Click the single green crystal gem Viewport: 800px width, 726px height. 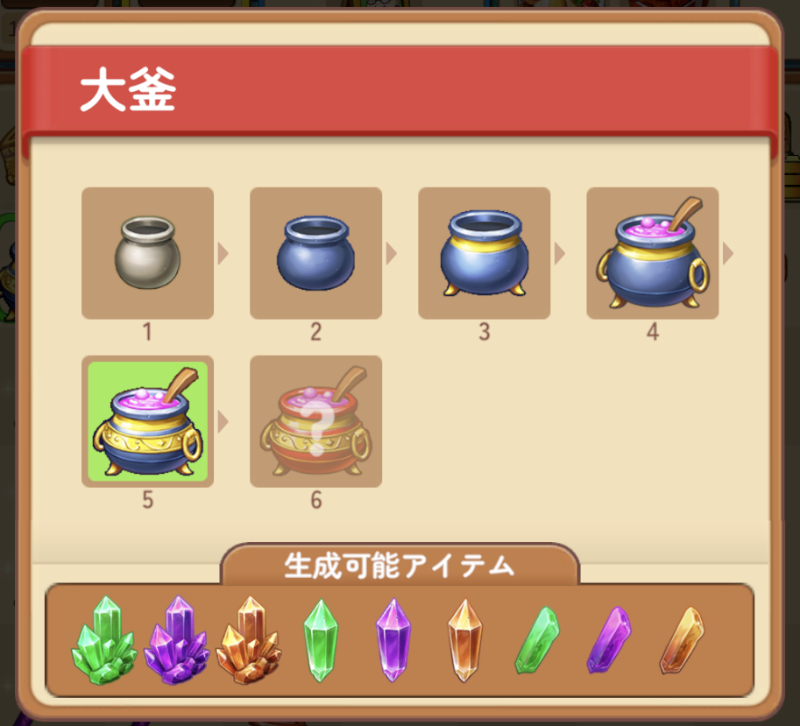[x=321, y=640]
